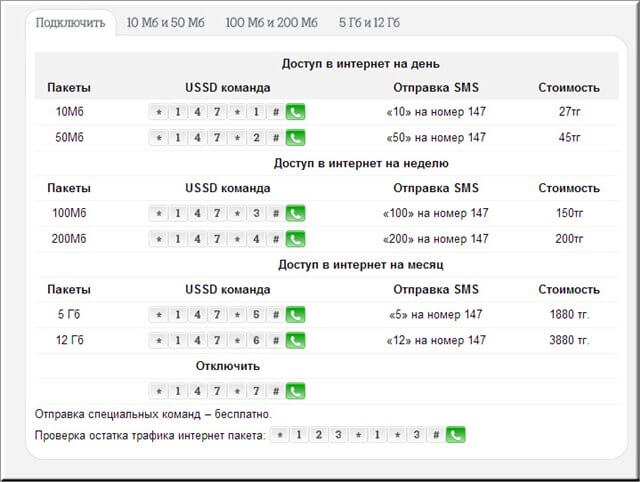This screenshot has width=640, height=482.
Task: Click the digit 4 key after second star, 200Мб row
Action: 256,239
